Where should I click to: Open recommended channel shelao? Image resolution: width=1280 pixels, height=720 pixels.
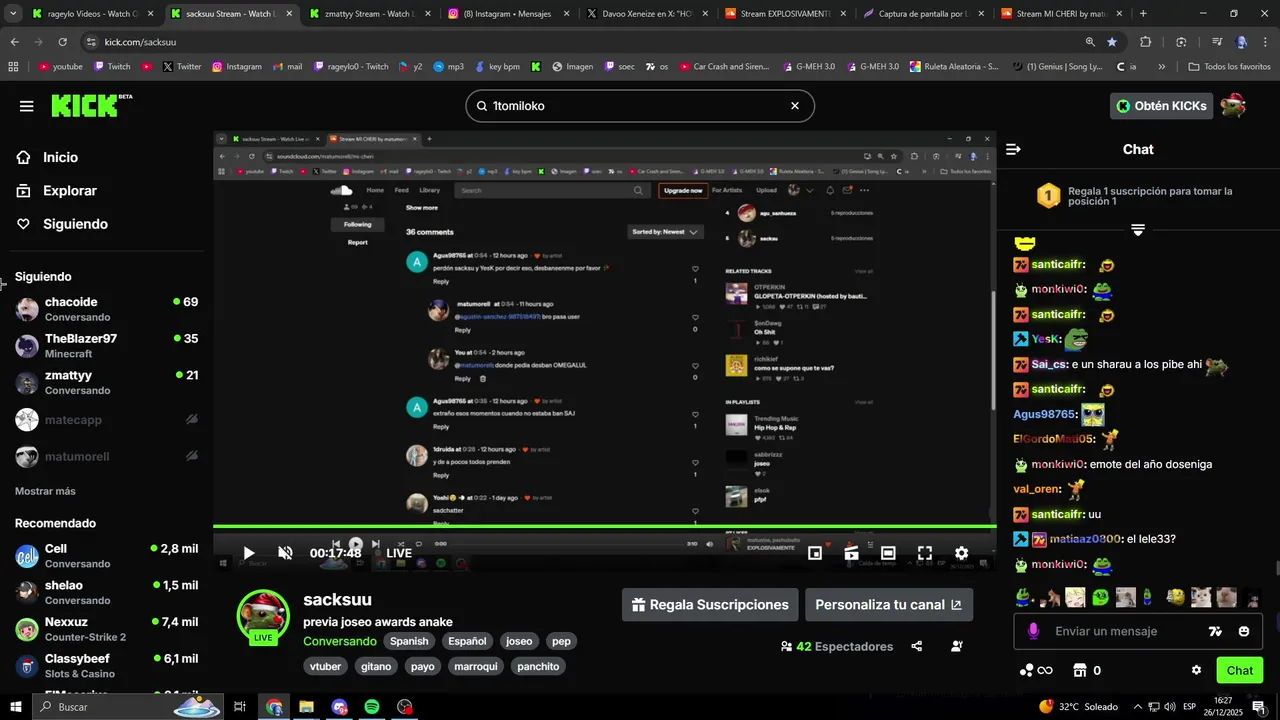point(106,592)
